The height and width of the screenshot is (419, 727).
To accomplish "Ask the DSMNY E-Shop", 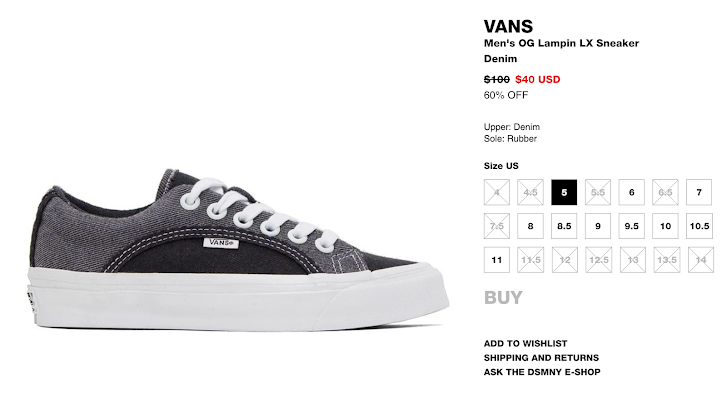I will (542, 372).
